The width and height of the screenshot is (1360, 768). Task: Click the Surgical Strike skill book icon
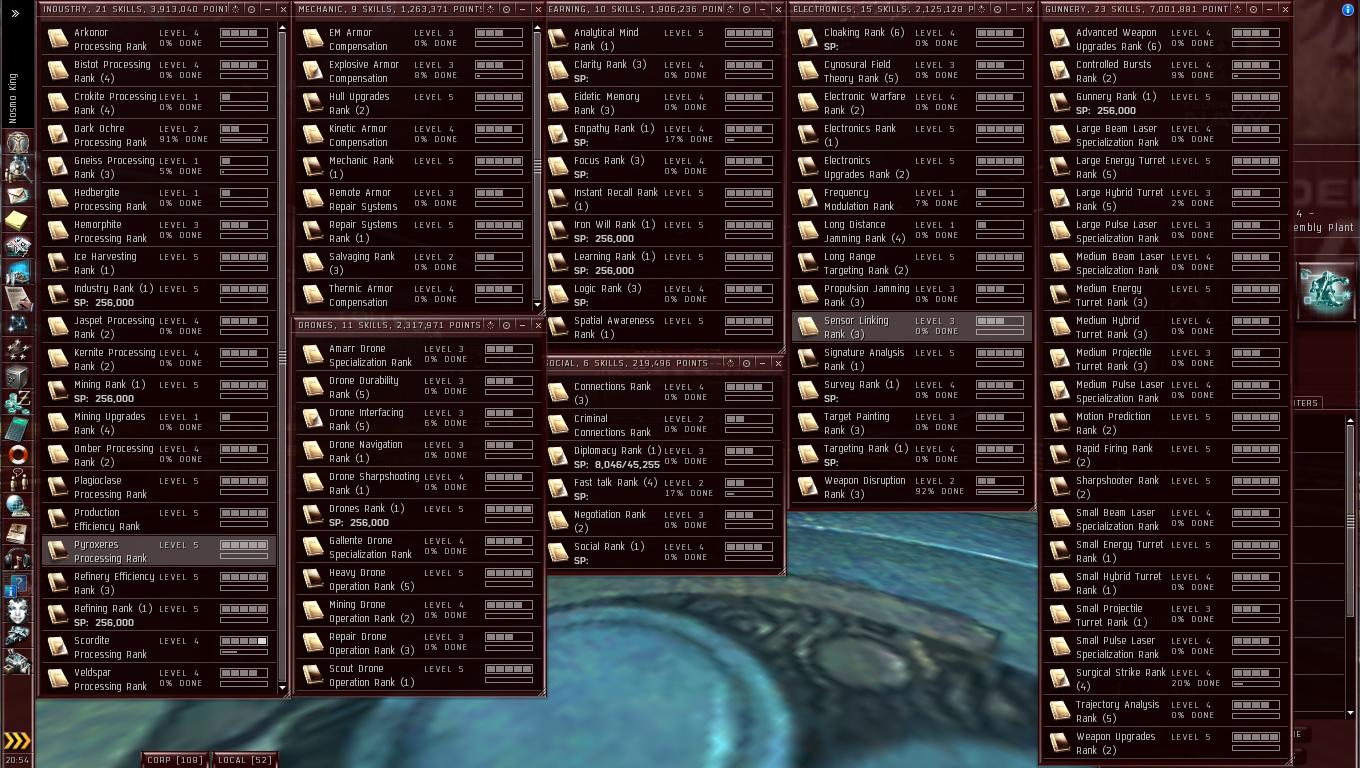point(1060,679)
